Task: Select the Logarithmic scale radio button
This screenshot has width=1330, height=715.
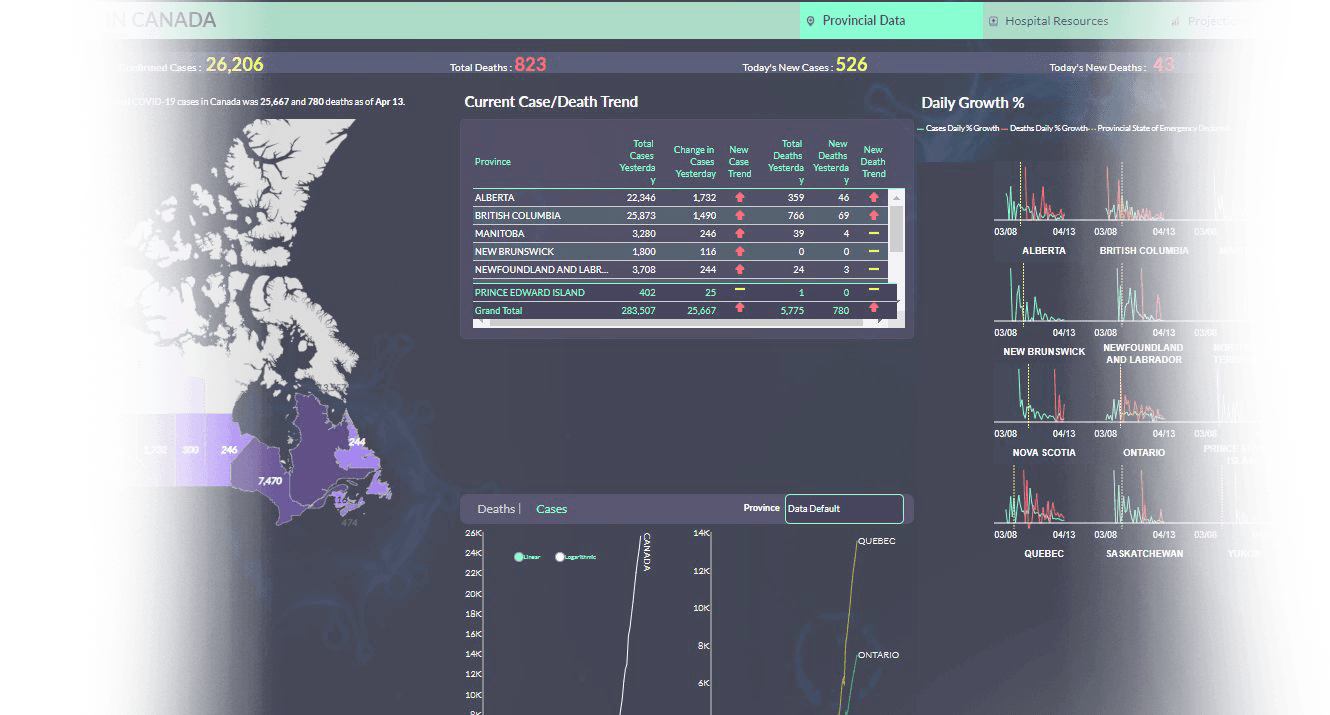Action: click(560, 557)
